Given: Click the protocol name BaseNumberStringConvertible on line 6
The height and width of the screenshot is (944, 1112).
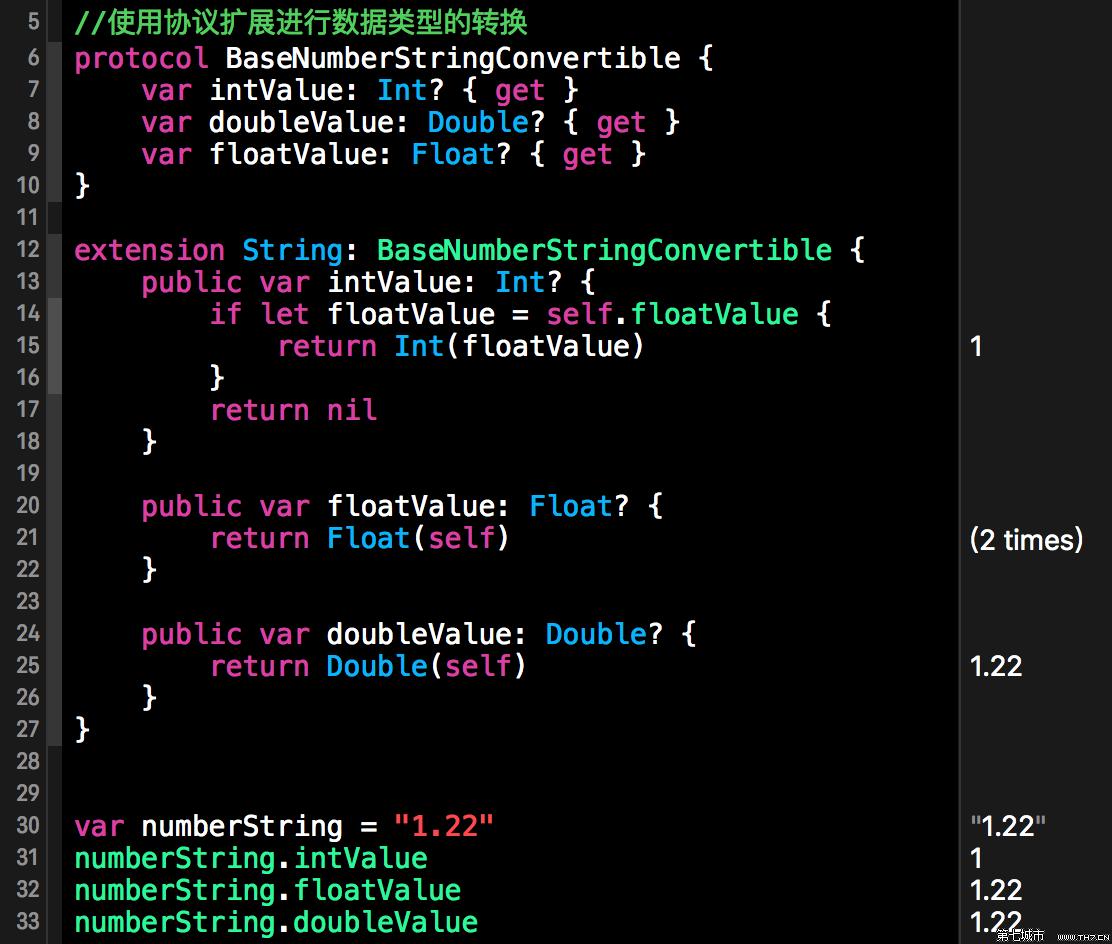Looking at the screenshot, I should (x=453, y=58).
